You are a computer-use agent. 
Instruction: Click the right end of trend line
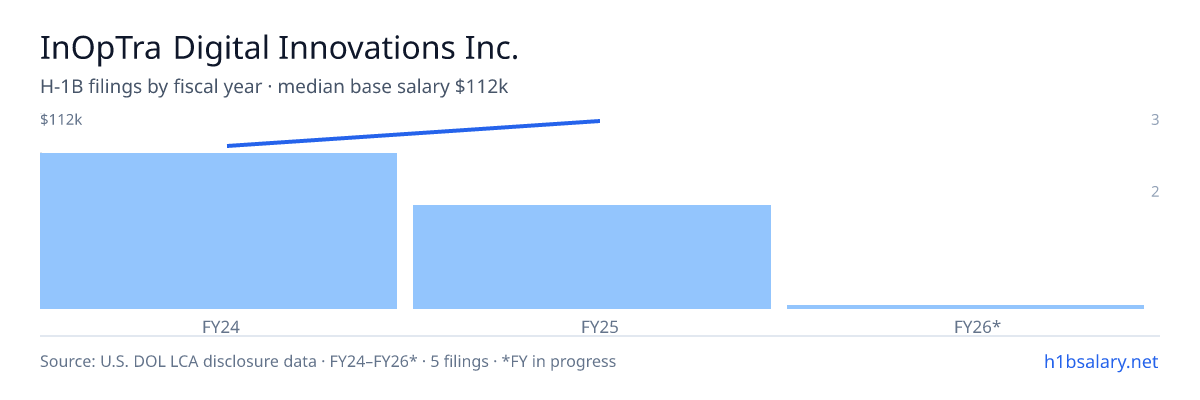[x=598, y=121]
